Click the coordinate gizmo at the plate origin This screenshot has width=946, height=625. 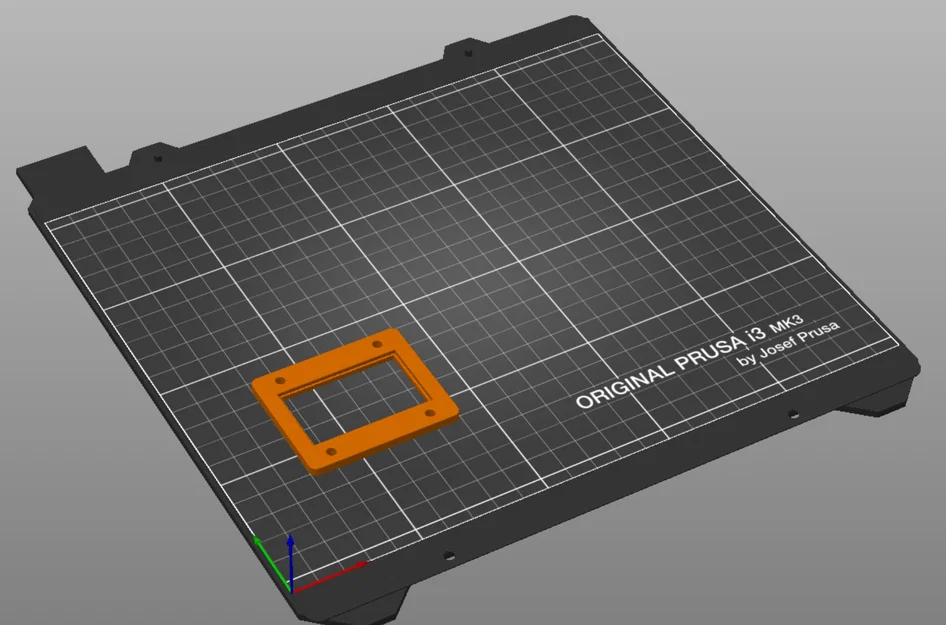(291, 592)
